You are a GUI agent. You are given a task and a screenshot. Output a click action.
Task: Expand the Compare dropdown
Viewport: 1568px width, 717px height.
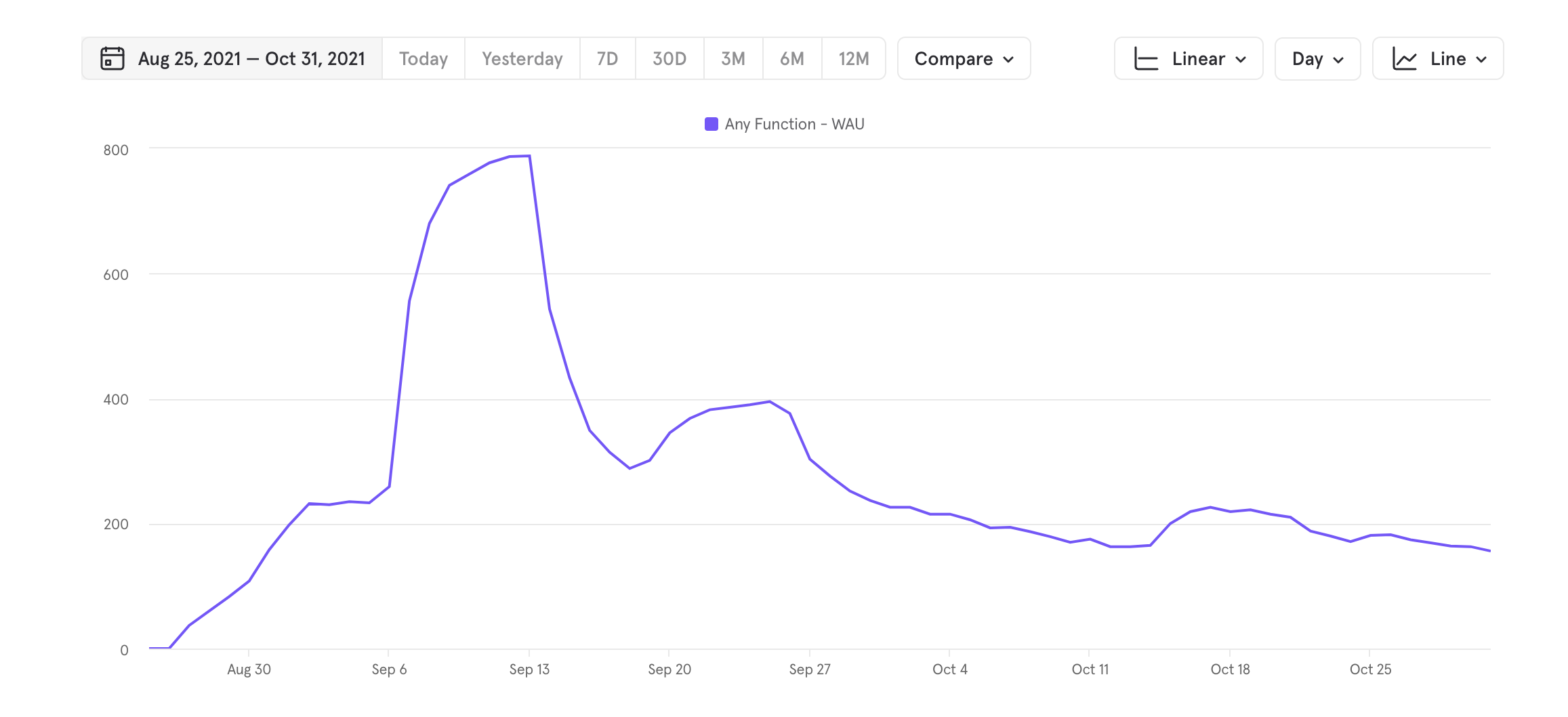(964, 59)
